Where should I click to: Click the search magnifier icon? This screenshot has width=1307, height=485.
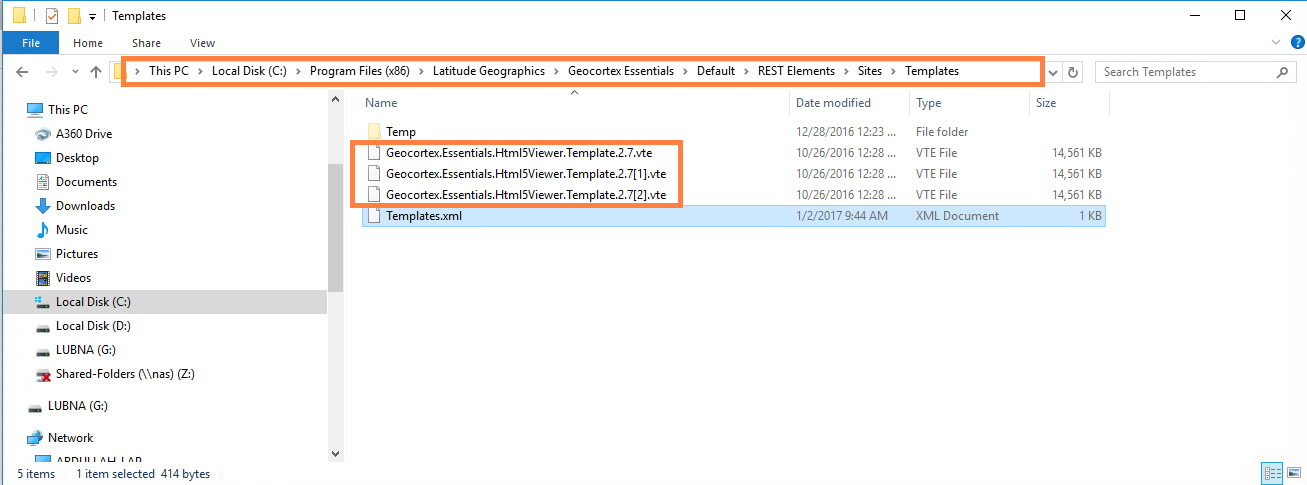point(1284,72)
